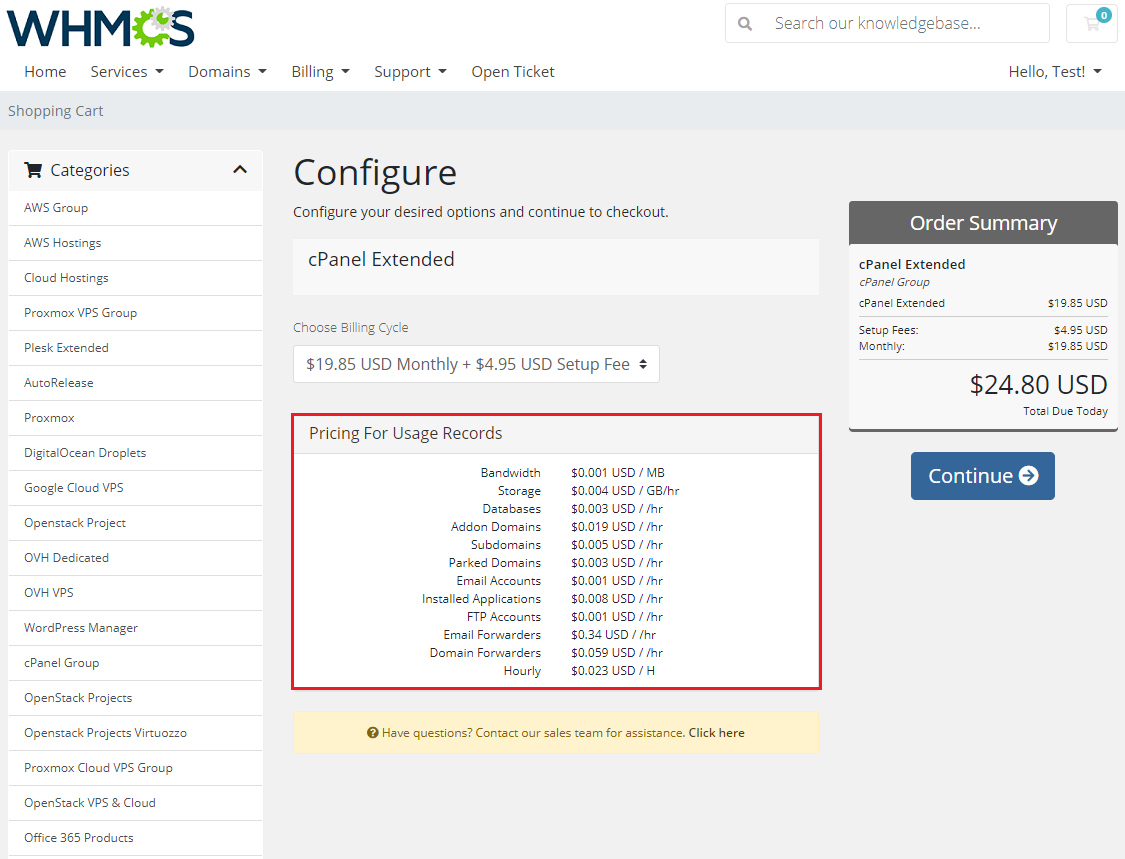Select AWS Hostings category
Viewport: 1125px width, 859px height.
[136, 243]
